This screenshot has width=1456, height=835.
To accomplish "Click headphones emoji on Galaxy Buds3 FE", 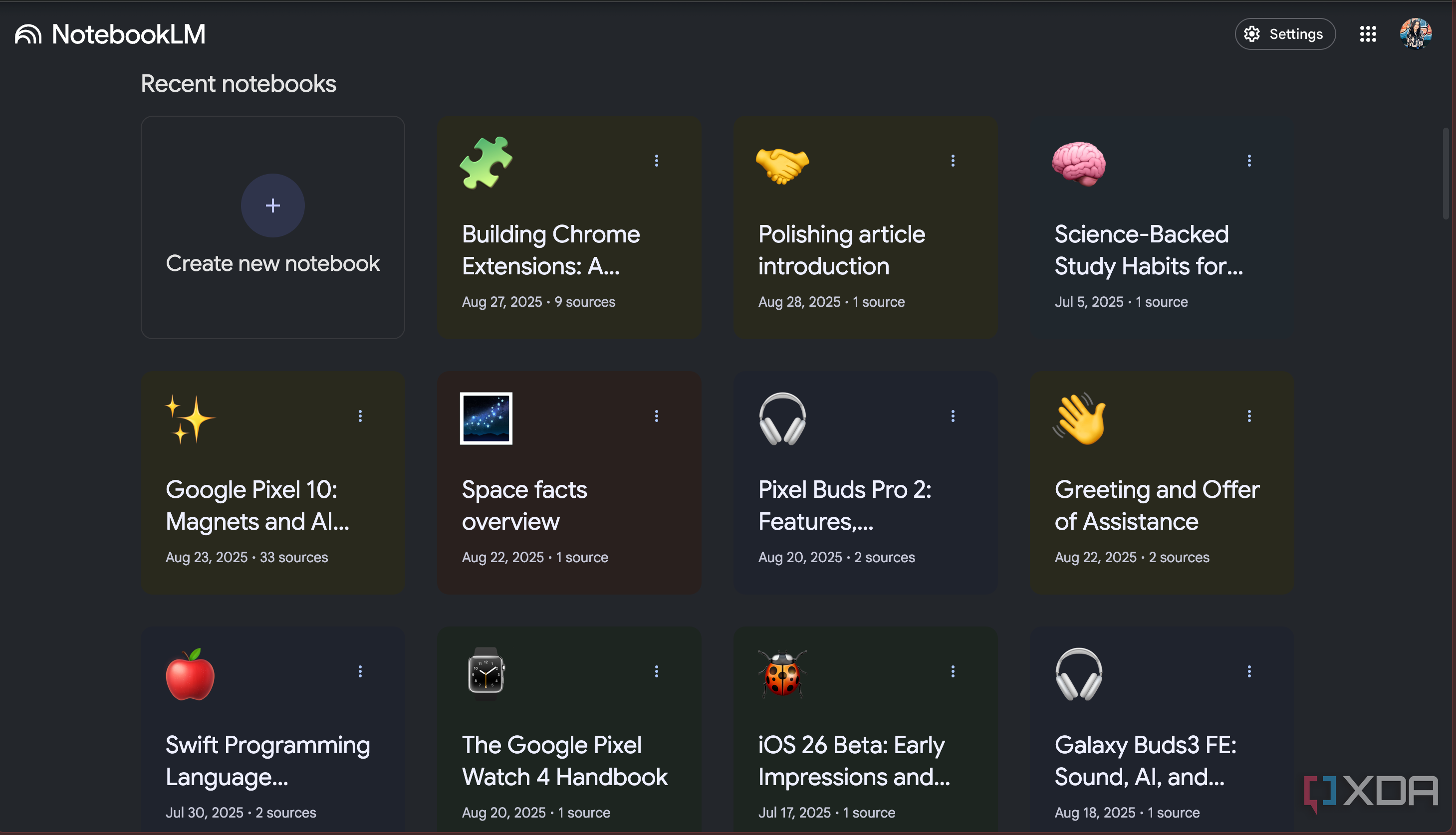I will pyautogui.click(x=1078, y=674).
